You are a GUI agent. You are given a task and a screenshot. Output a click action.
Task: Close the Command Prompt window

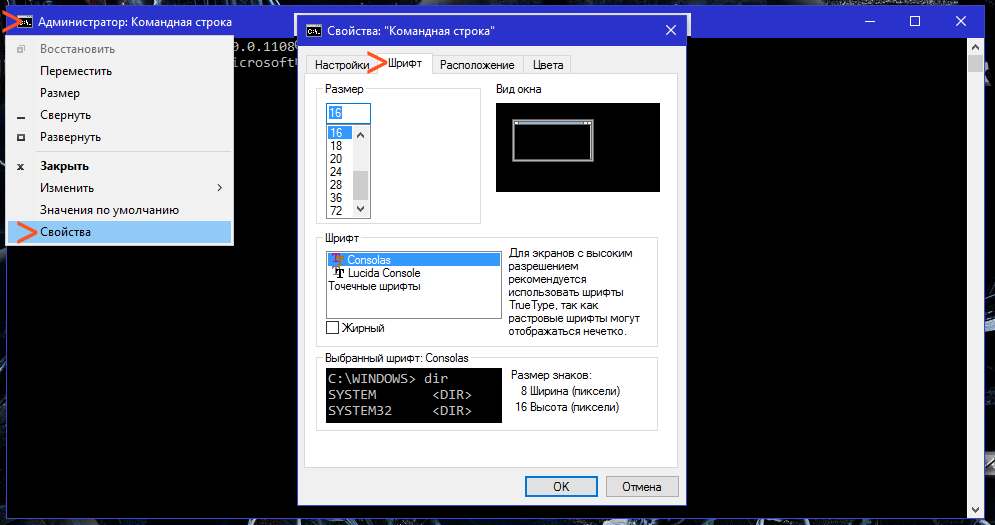point(961,22)
